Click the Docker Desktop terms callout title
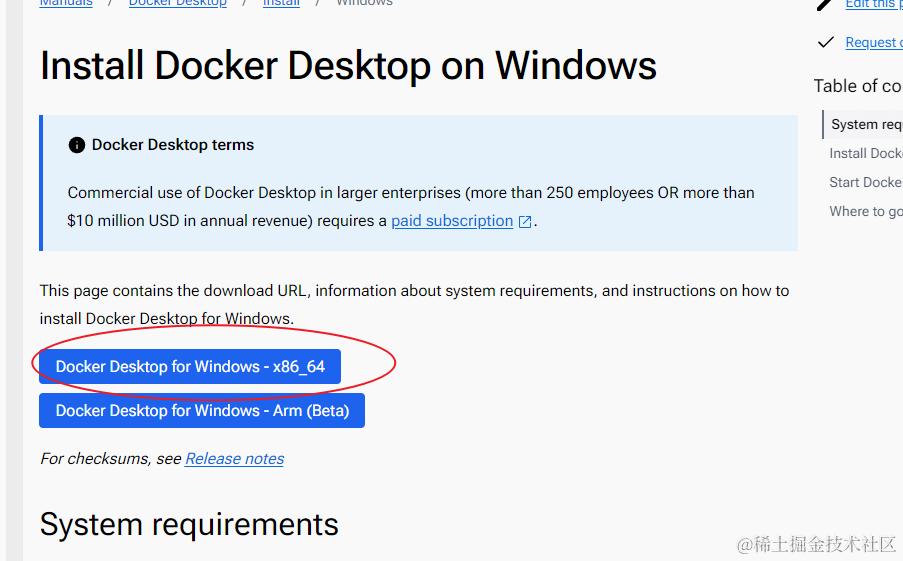 [172, 145]
